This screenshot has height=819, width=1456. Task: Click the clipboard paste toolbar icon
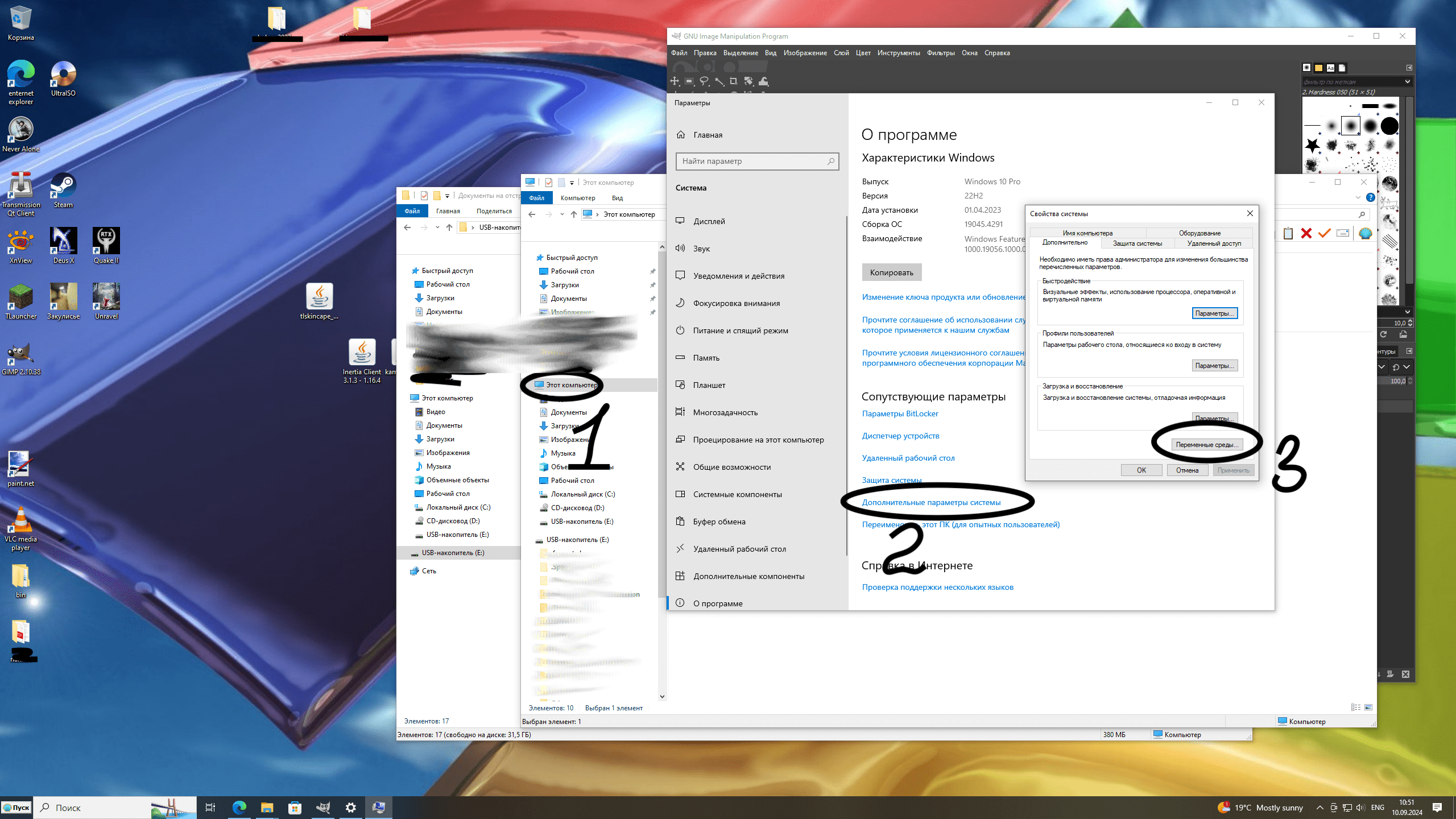coord(1288,233)
